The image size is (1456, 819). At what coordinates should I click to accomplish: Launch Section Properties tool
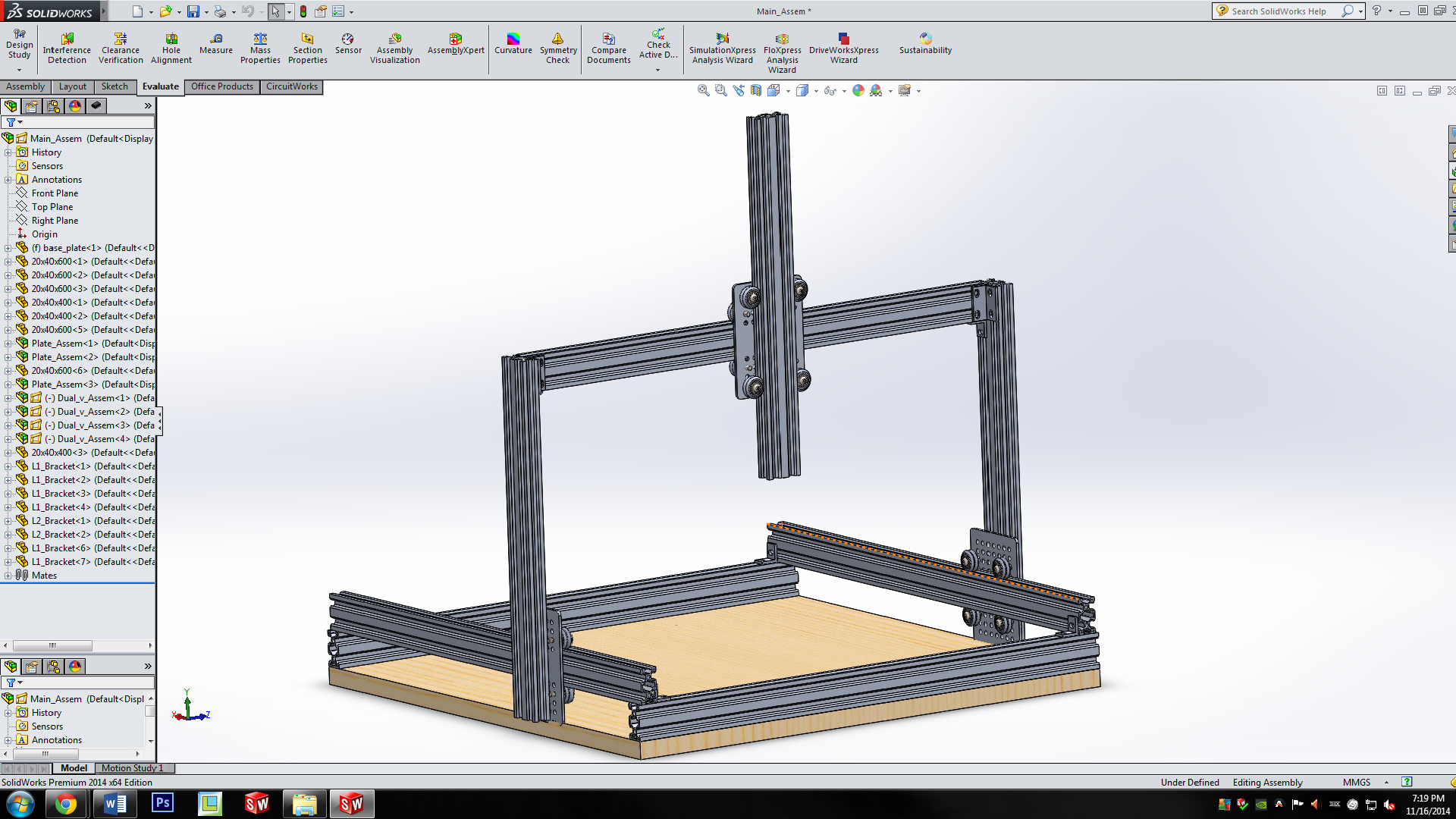pyautogui.click(x=307, y=49)
